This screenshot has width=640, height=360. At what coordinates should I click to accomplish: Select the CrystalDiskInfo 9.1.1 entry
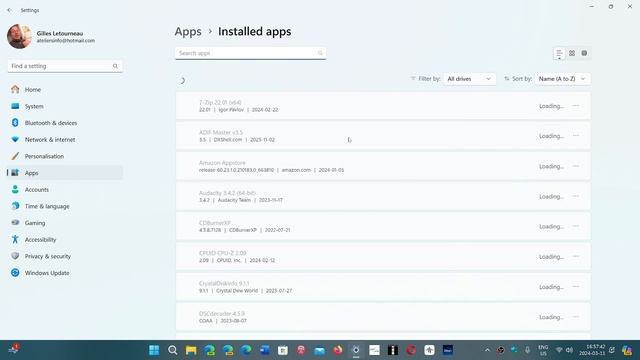point(383,287)
